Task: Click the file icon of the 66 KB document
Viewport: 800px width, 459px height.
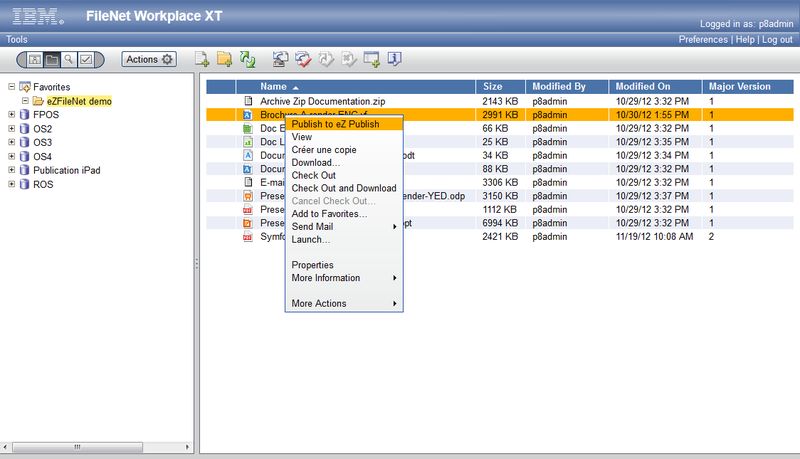Action: point(248,128)
